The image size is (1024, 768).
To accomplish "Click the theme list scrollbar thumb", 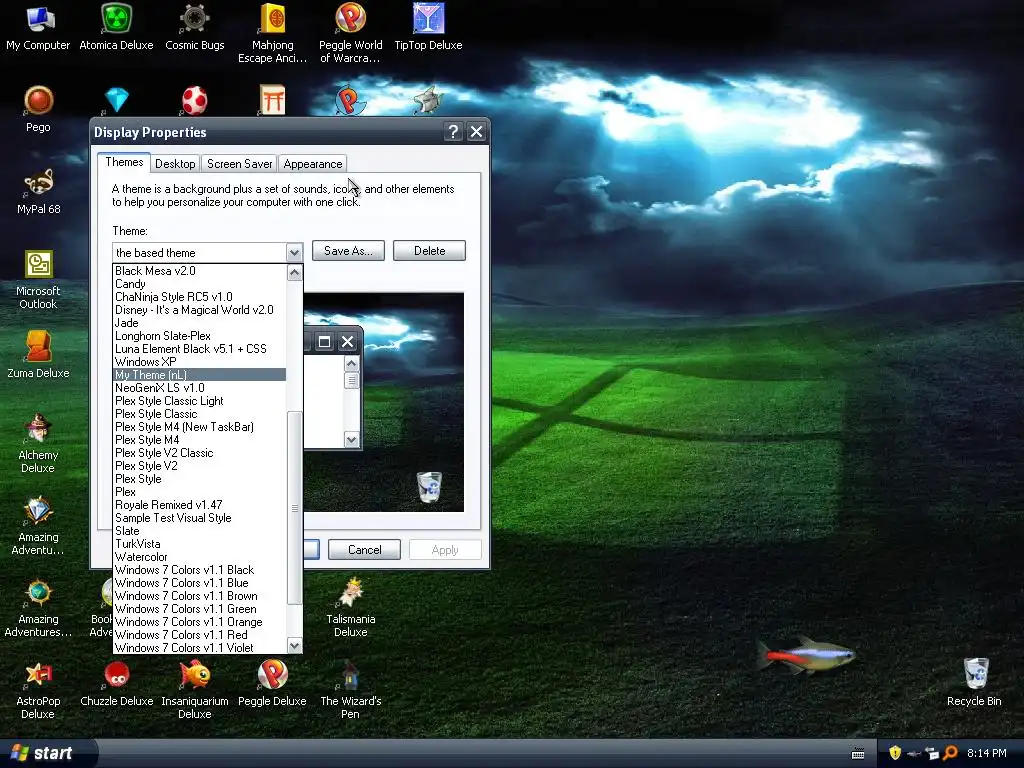I will click(x=295, y=508).
